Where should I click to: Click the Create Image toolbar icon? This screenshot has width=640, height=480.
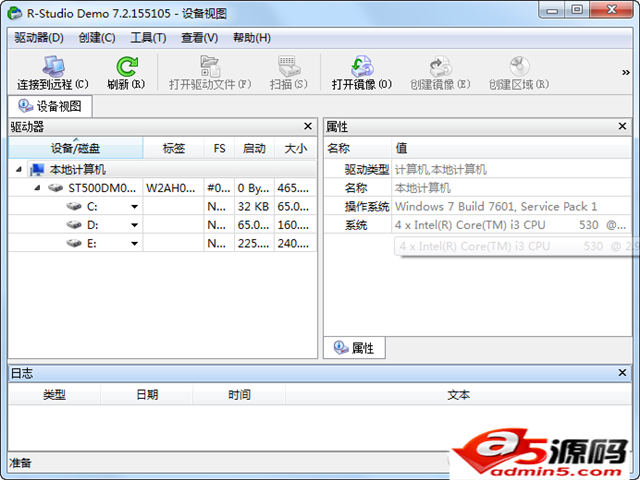[440, 66]
